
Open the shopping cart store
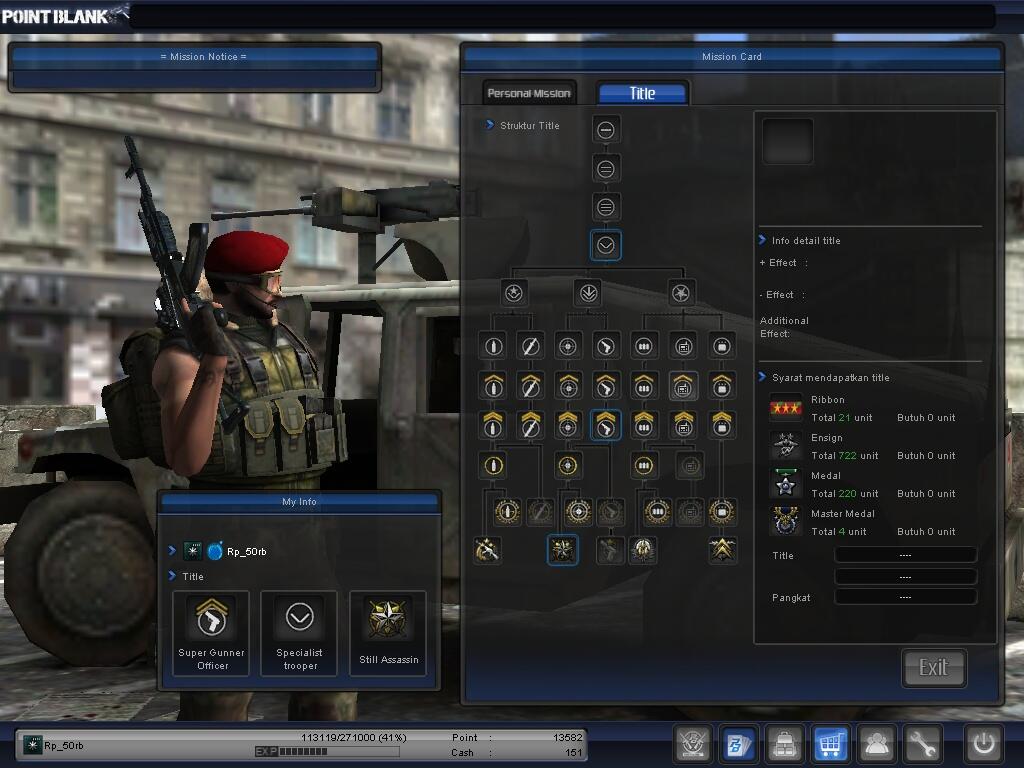(x=830, y=744)
